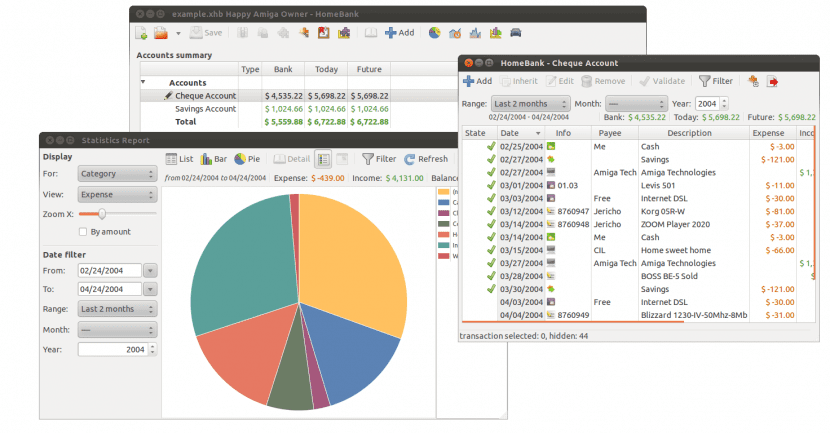830x433 pixels.
Task: Click the export icon with red arrow
Action: (773, 81)
